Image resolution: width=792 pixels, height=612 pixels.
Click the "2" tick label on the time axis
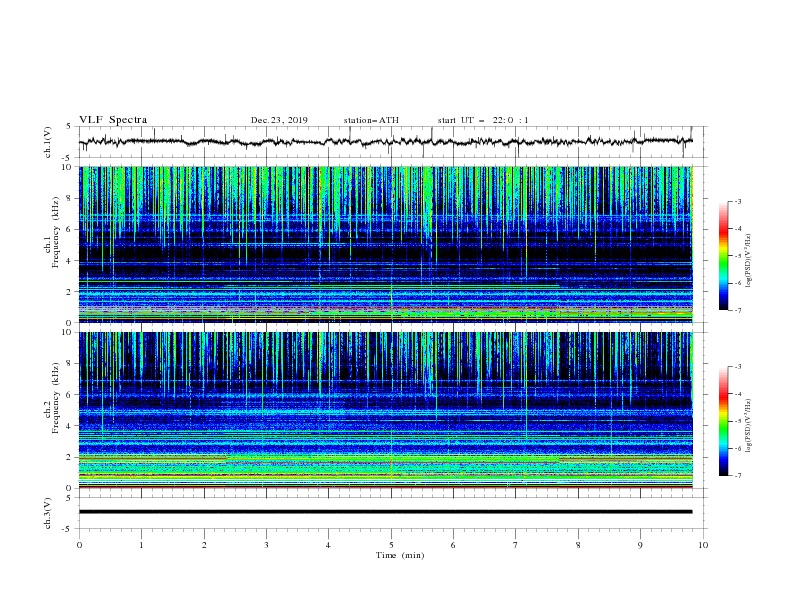pos(204,545)
